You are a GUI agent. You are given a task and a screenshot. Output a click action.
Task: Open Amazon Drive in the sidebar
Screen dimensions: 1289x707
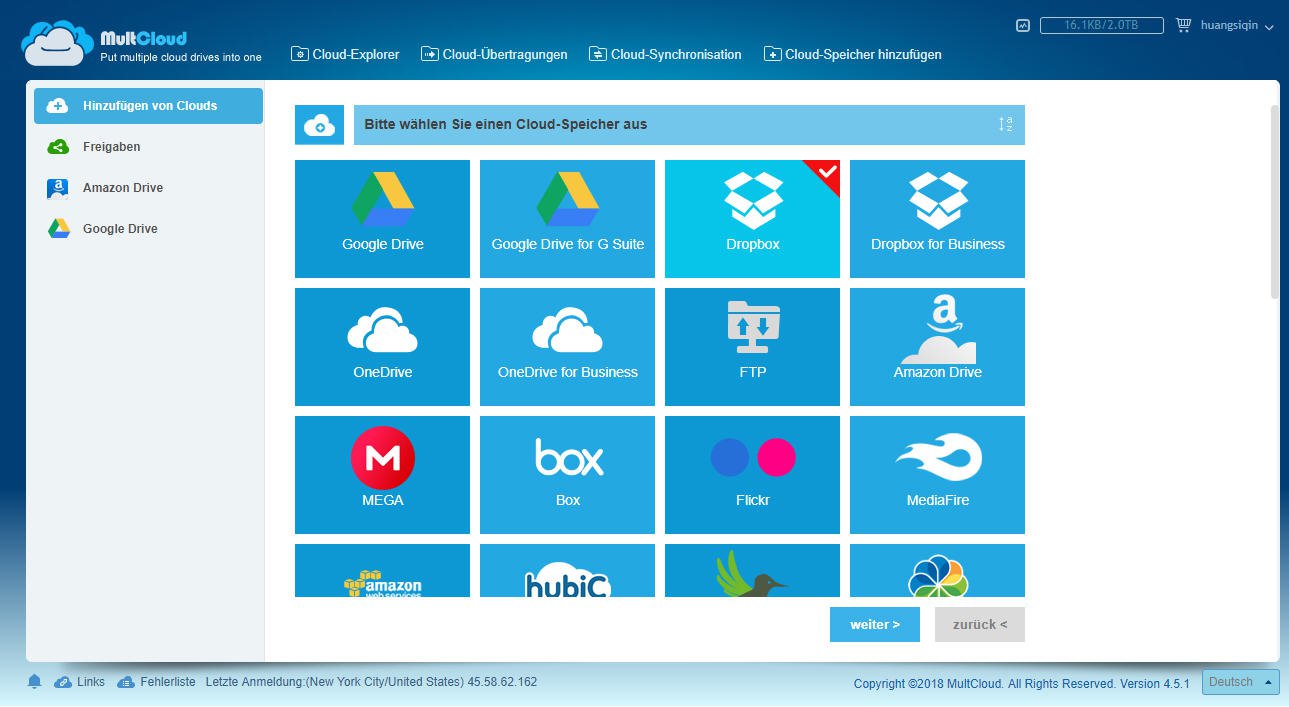(122, 188)
